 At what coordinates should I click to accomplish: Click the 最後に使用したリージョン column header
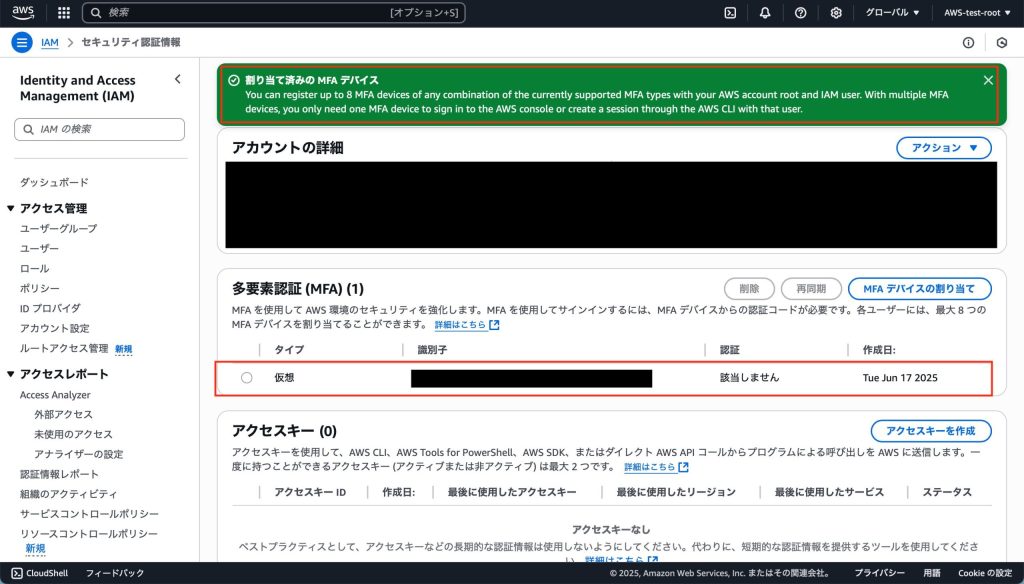coord(676,492)
